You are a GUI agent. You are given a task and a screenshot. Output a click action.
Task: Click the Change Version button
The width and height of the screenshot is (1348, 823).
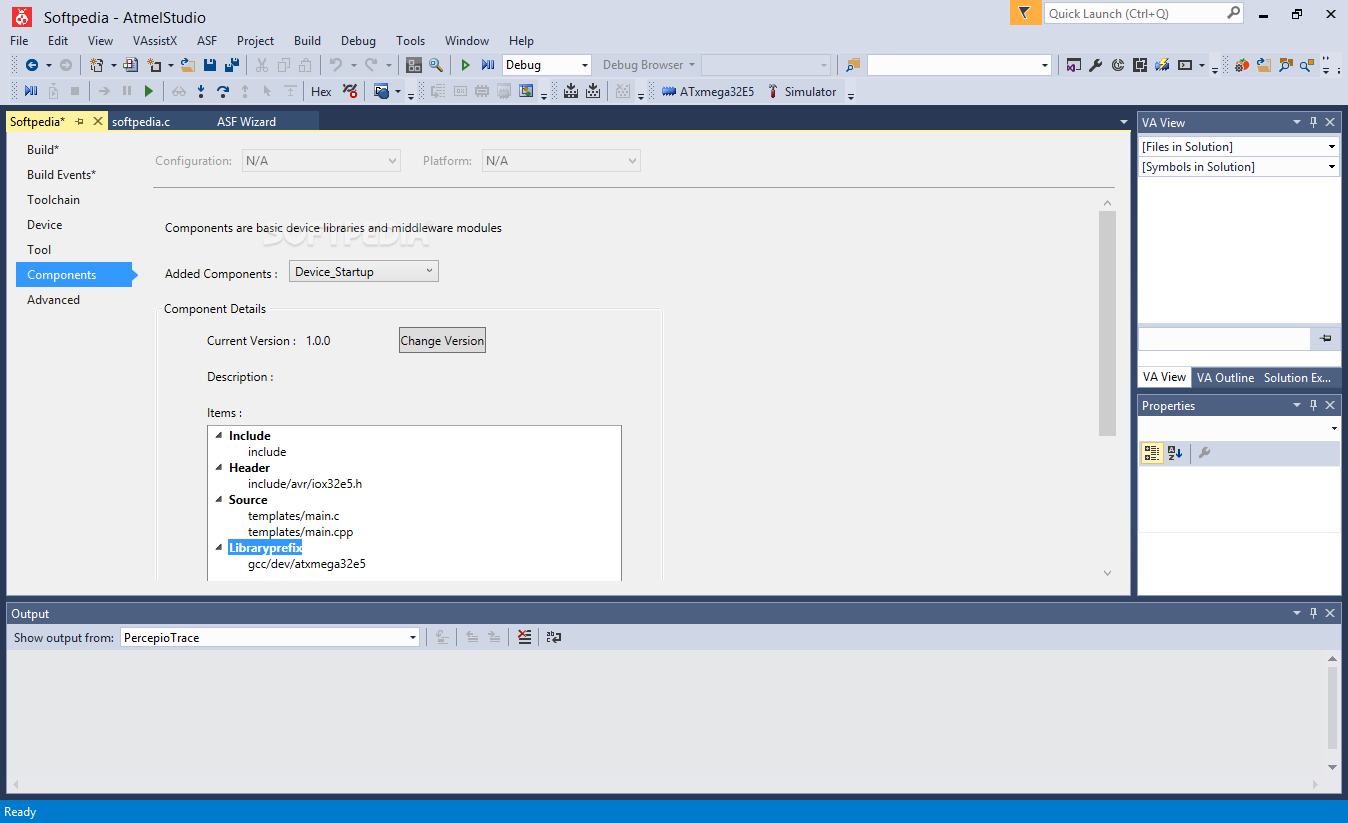point(442,340)
